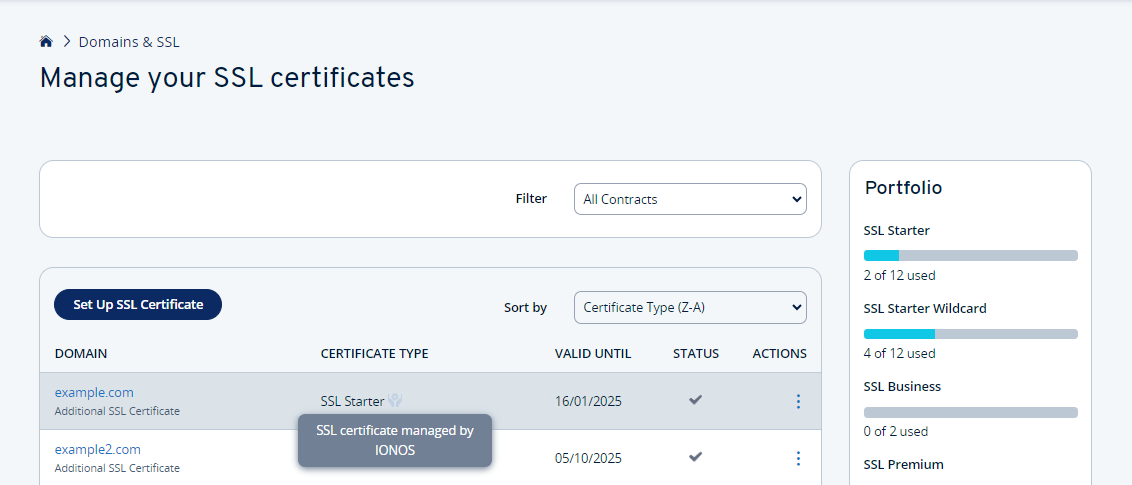This screenshot has height=485, width=1132.
Task: Click the SSL Starter usage progress bar
Action: pos(970,255)
